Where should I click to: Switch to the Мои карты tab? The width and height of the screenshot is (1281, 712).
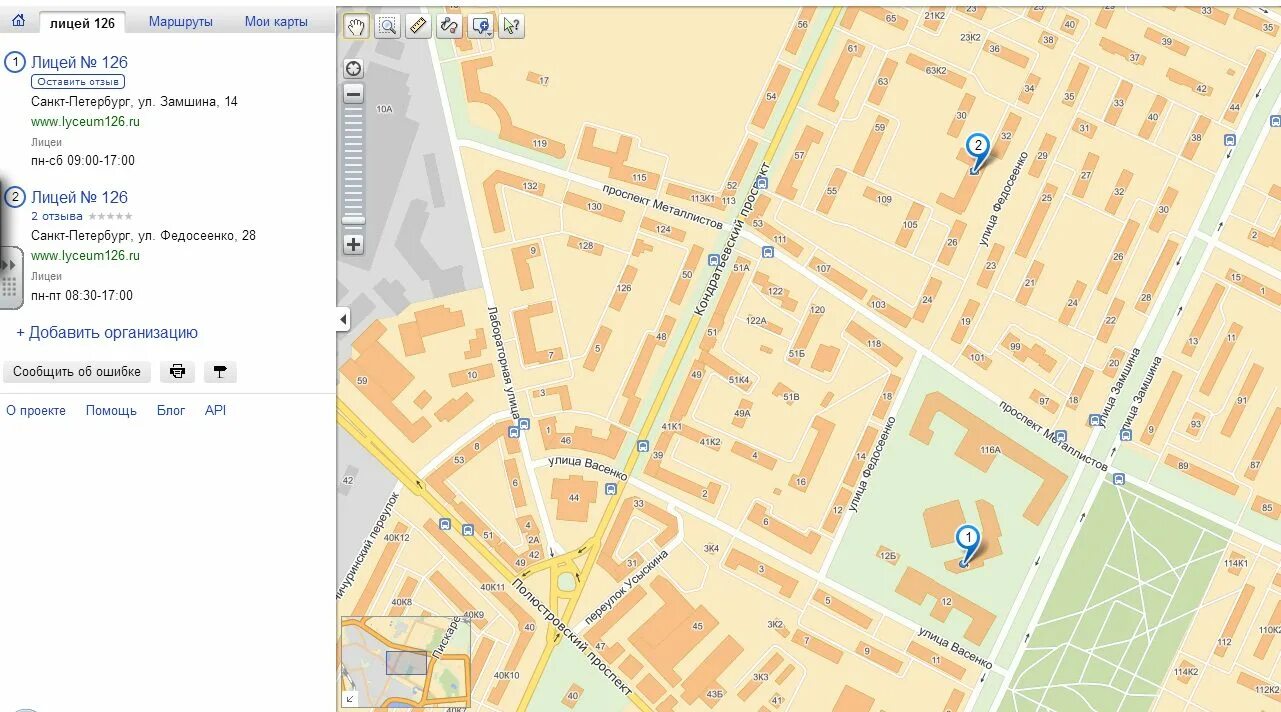(276, 22)
